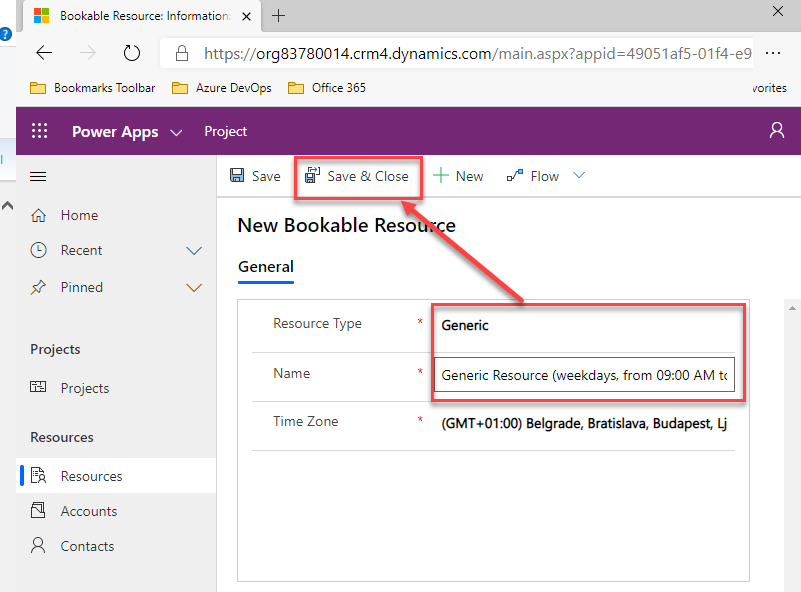The width and height of the screenshot is (801, 592).
Task: Go back with the browser back arrow
Action: [x=44, y=53]
